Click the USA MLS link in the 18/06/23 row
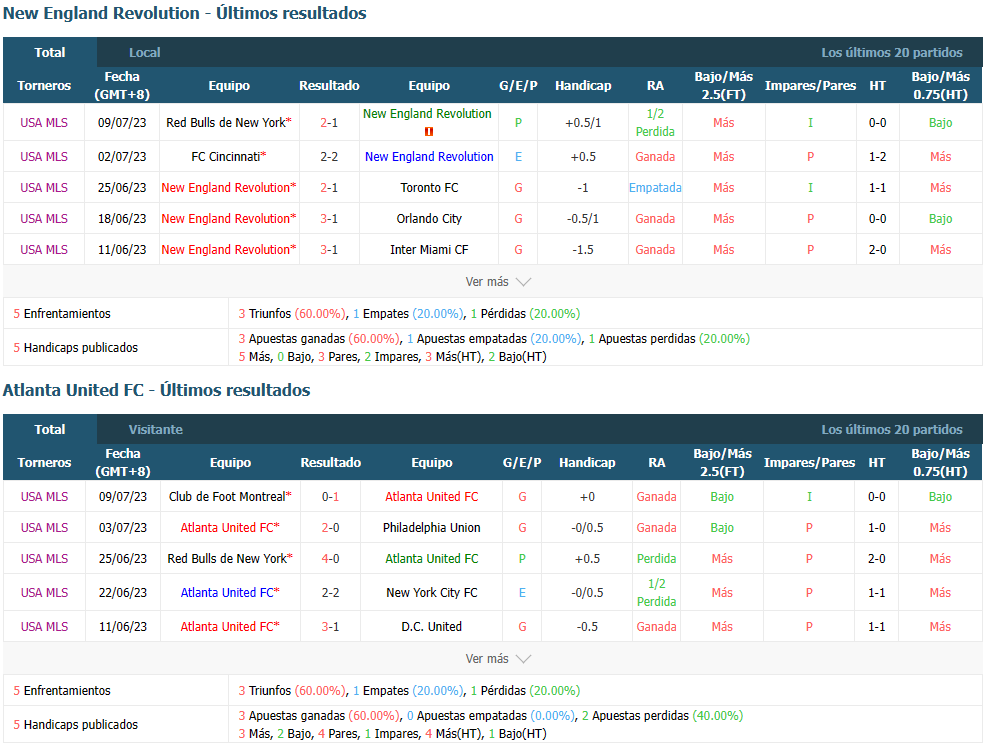The height and width of the screenshot is (749, 987). [44, 218]
